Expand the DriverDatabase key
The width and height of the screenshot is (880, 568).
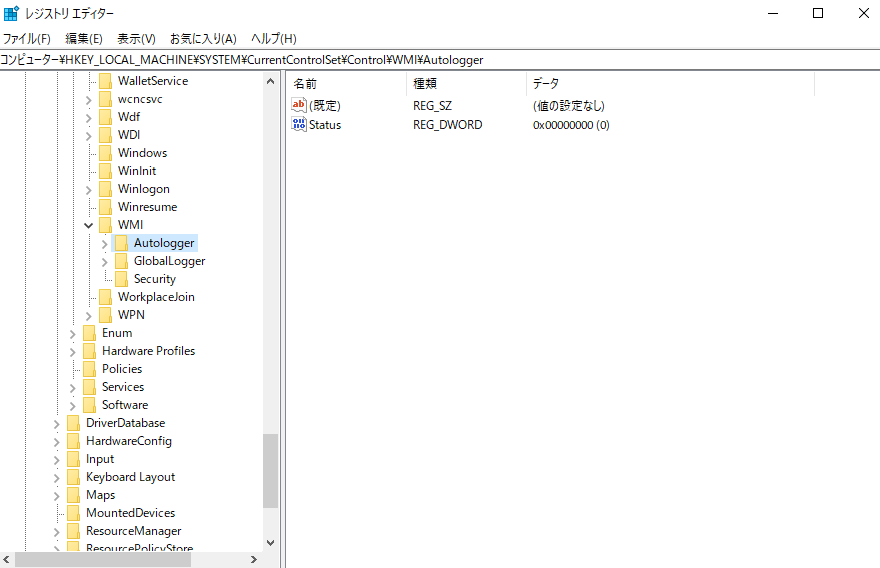(57, 423)
